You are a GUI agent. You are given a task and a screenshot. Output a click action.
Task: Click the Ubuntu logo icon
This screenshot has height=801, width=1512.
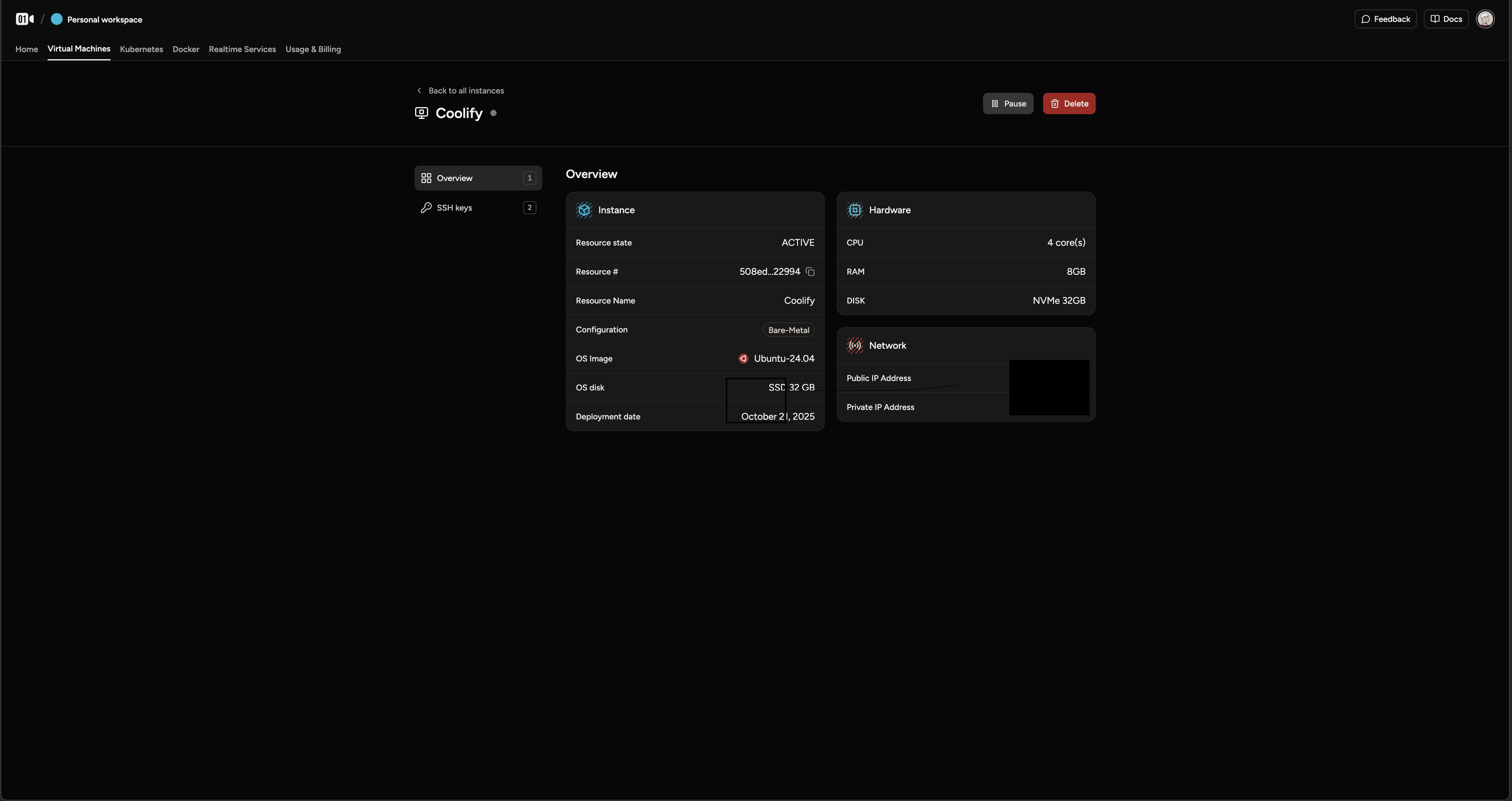[743, 359]
